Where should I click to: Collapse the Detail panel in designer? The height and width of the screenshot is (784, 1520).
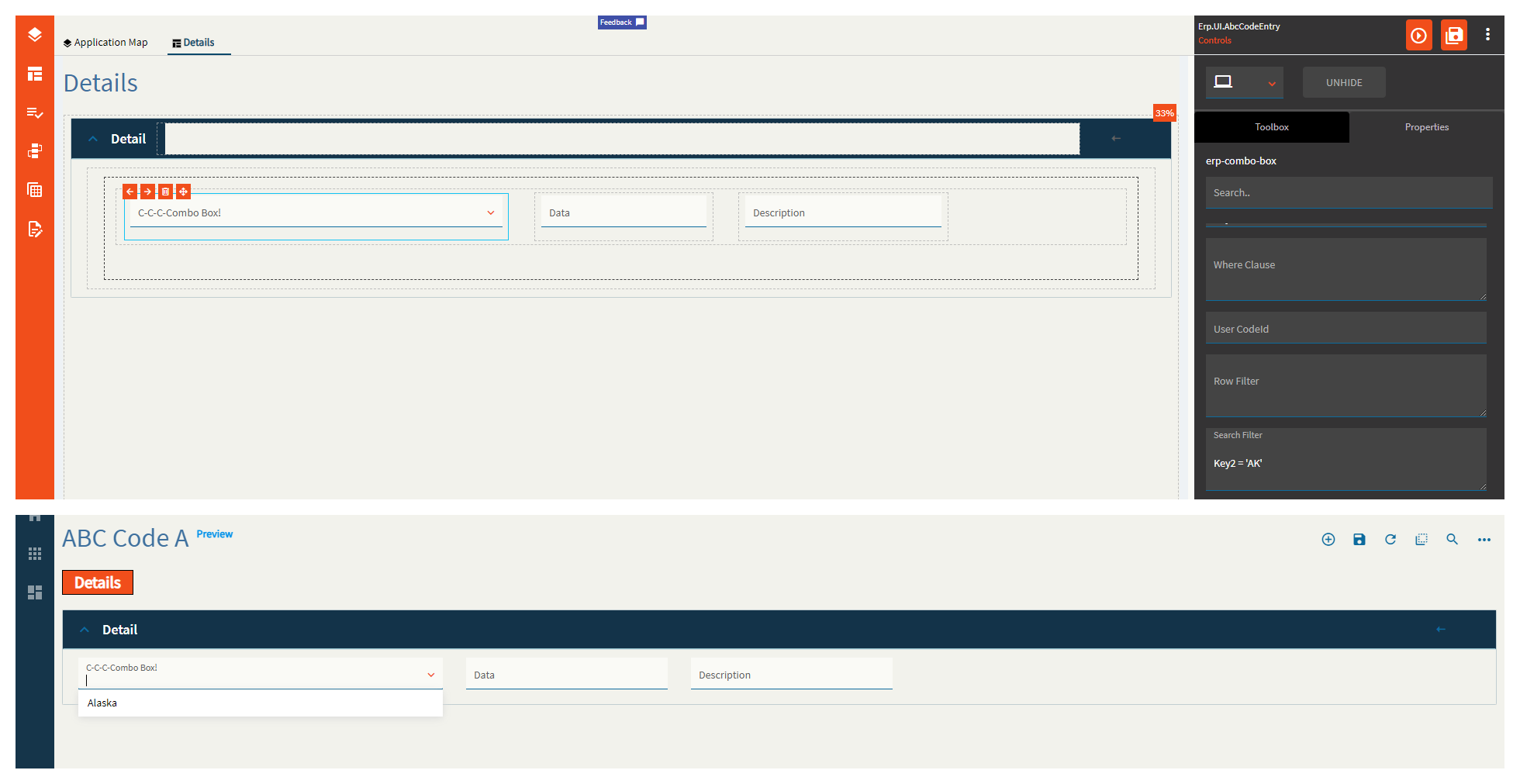point(93,139)
